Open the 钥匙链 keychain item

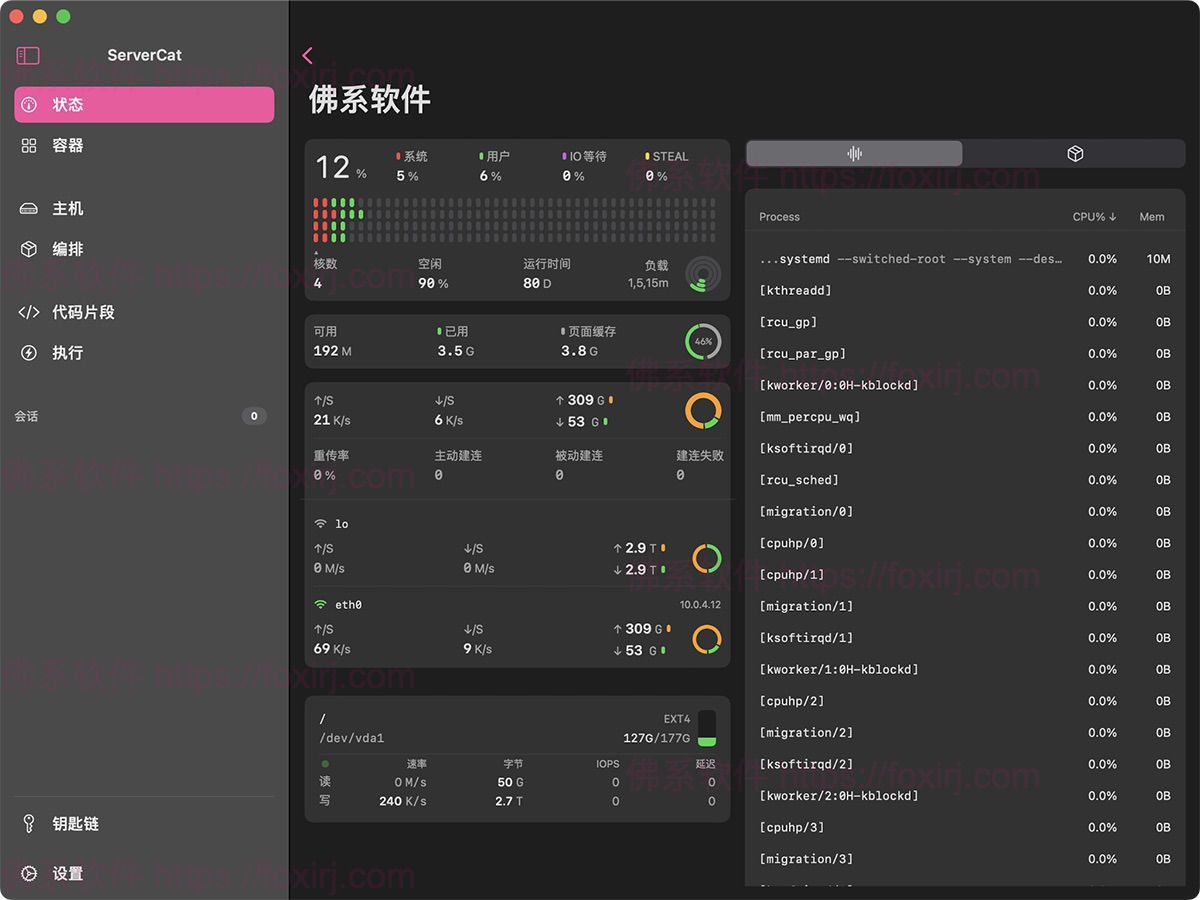click(x=75, y=825)
